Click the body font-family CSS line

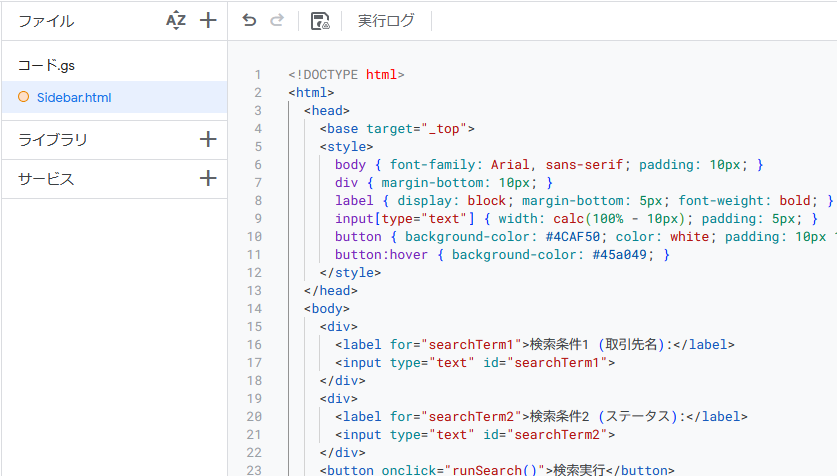[549, 164]
